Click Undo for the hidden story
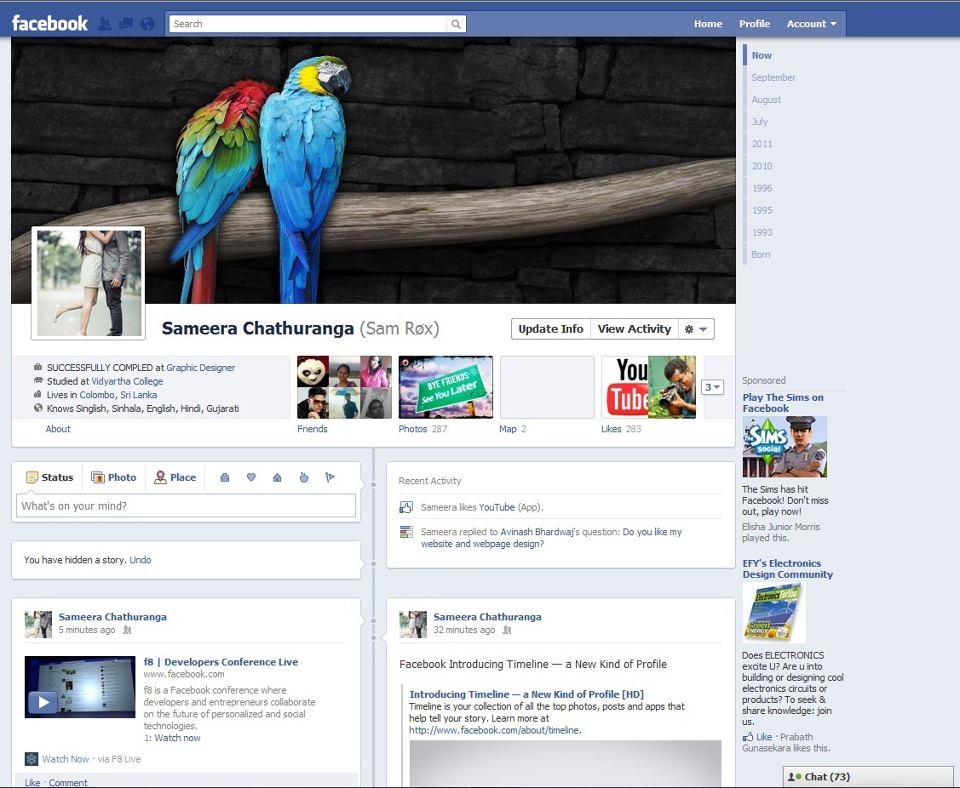The height and width of the screenshot is (788, 960). 140,560
